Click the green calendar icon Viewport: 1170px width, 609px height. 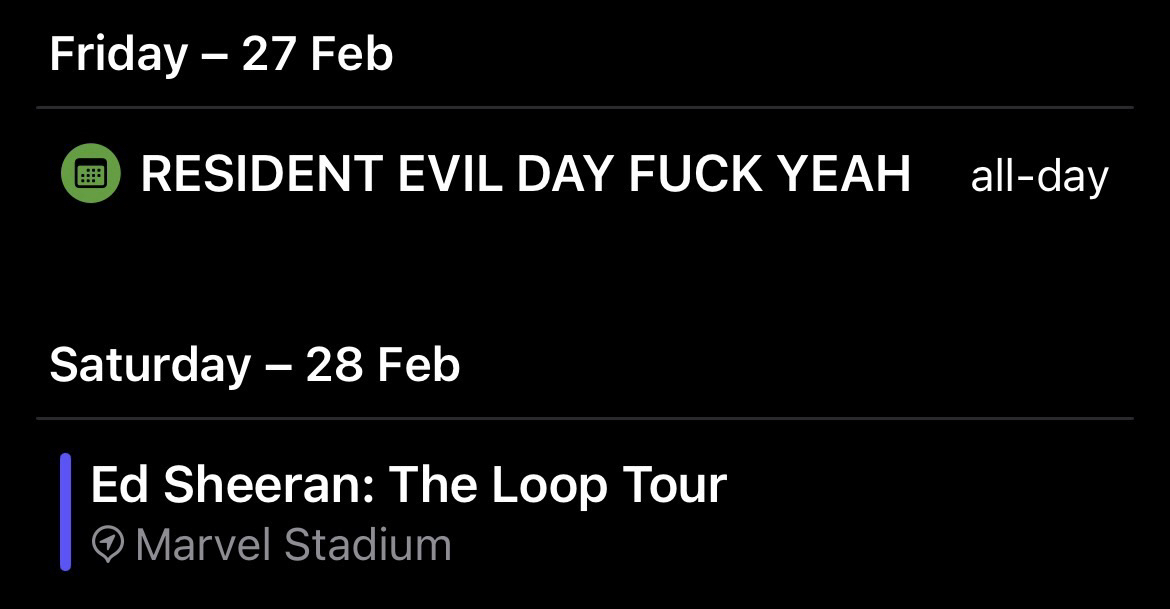click(x=90, y=174)
